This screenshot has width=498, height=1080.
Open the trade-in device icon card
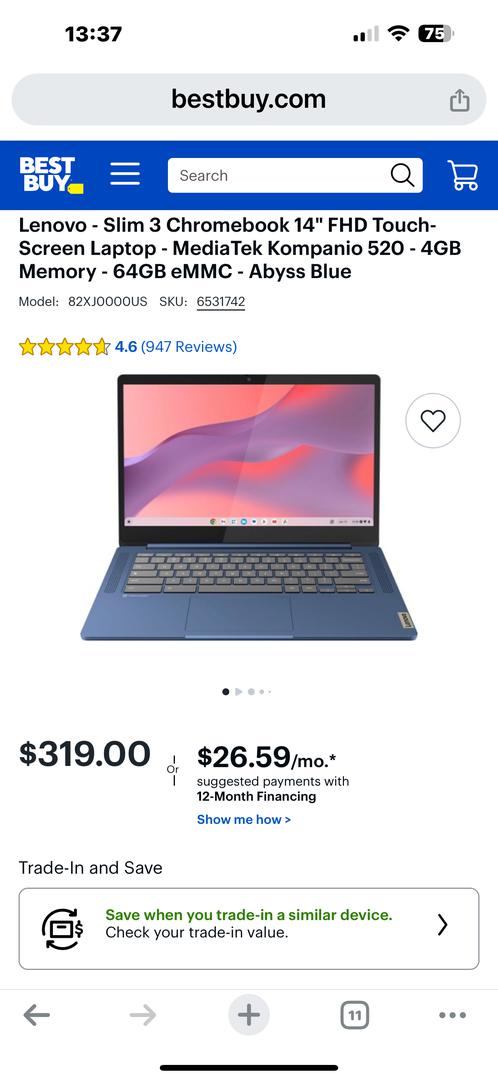[249, 928]
